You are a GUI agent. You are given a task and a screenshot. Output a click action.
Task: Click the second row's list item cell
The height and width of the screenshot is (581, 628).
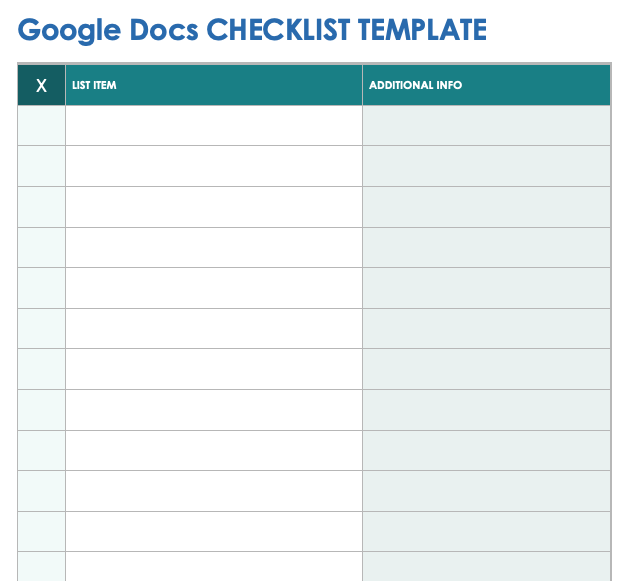click(x=214, y=166)
